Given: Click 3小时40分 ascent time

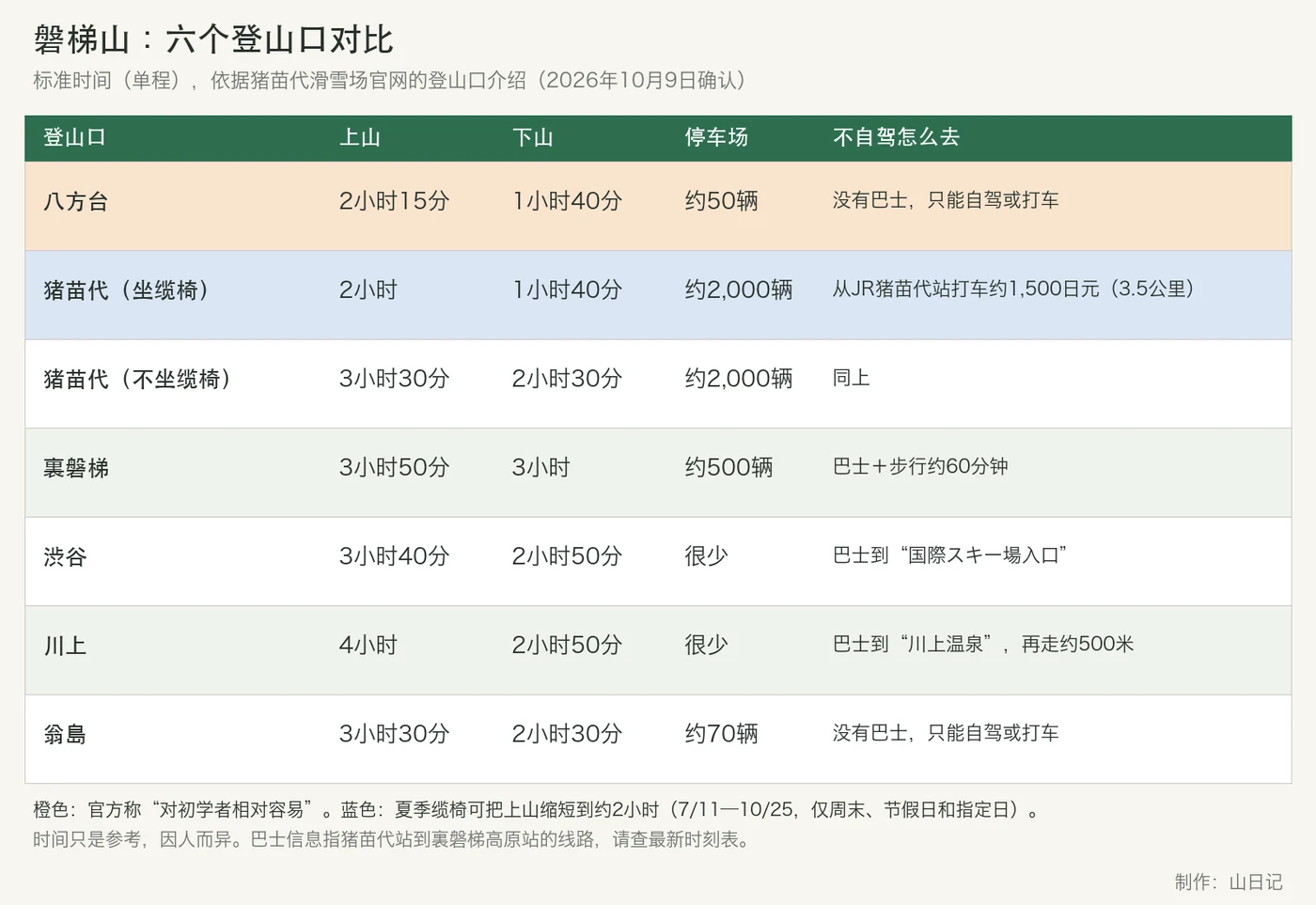Looking at the screenshot, I should (x=394, y=556).
